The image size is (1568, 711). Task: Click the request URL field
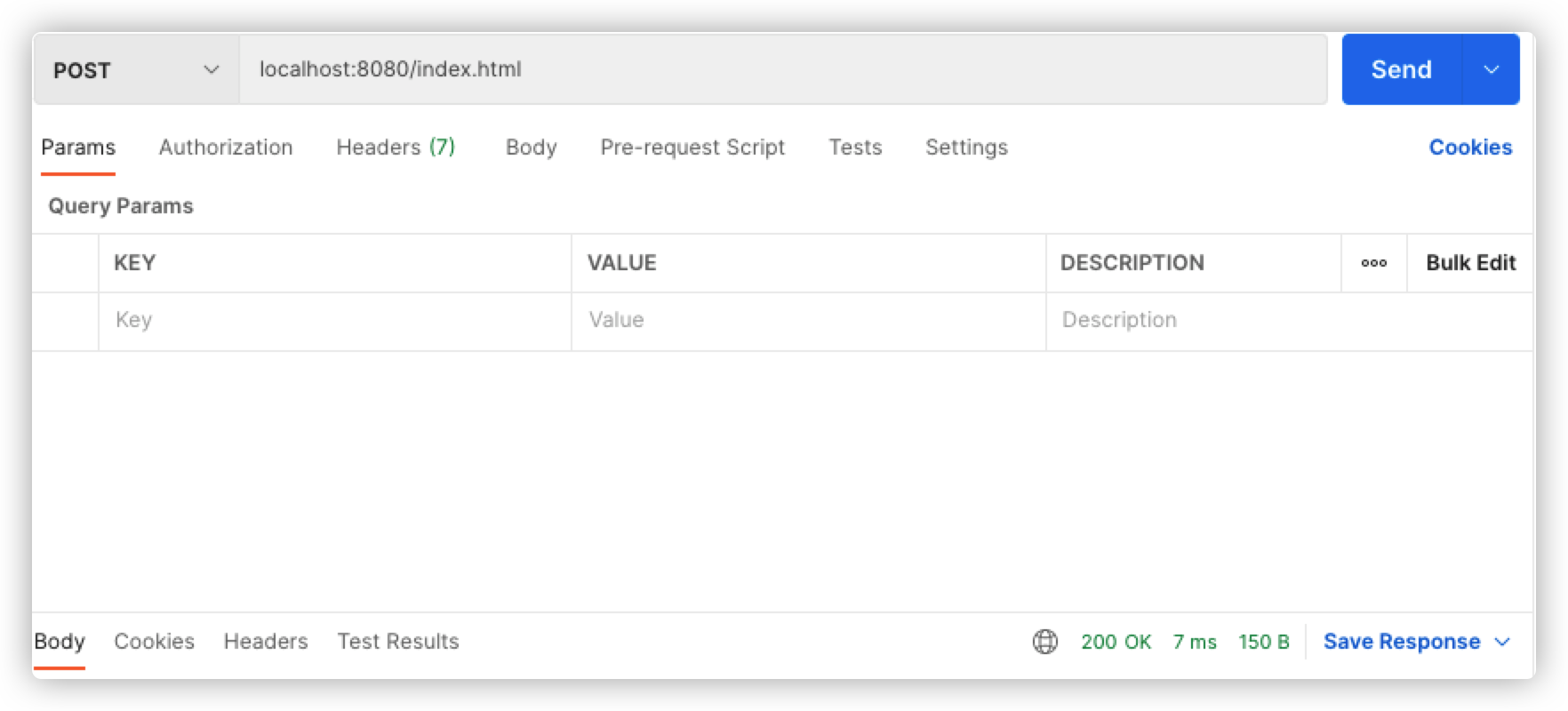pyautogui.click(x=782, y=69)
